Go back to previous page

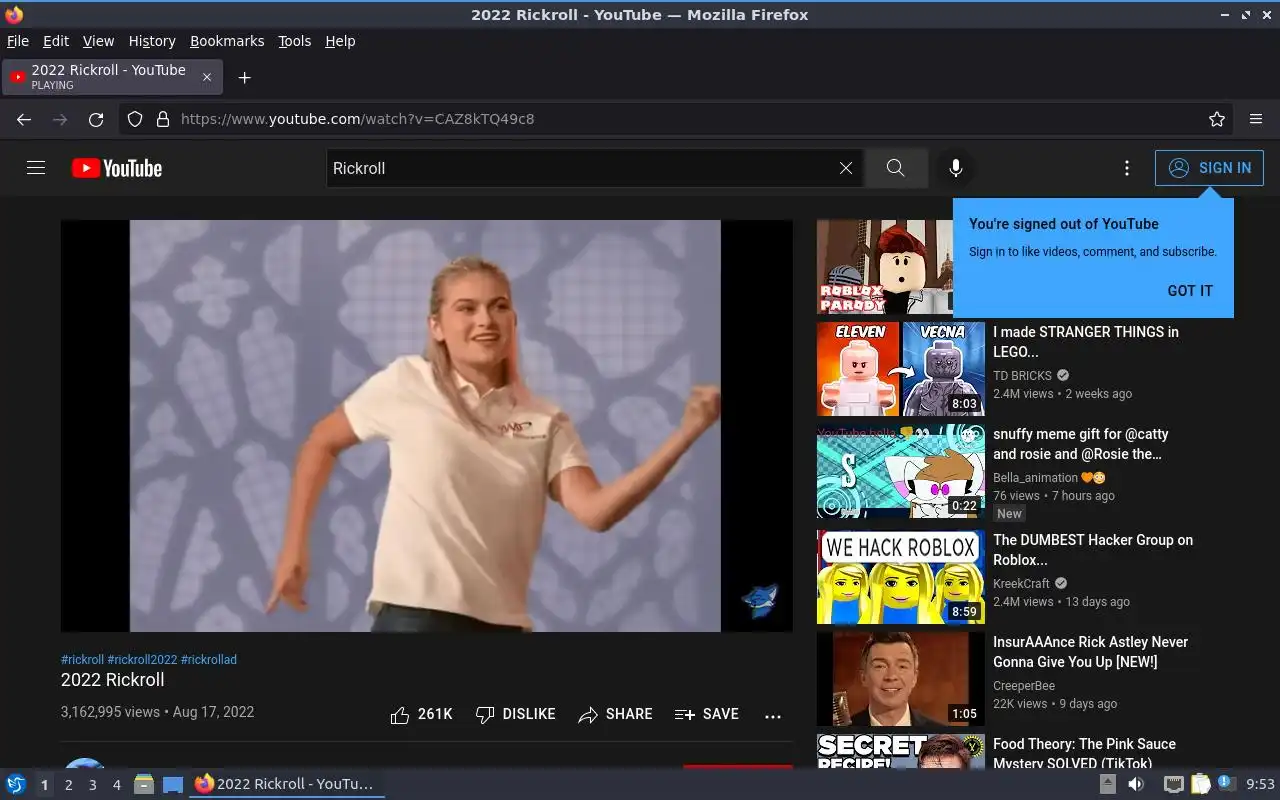point(24,119)
